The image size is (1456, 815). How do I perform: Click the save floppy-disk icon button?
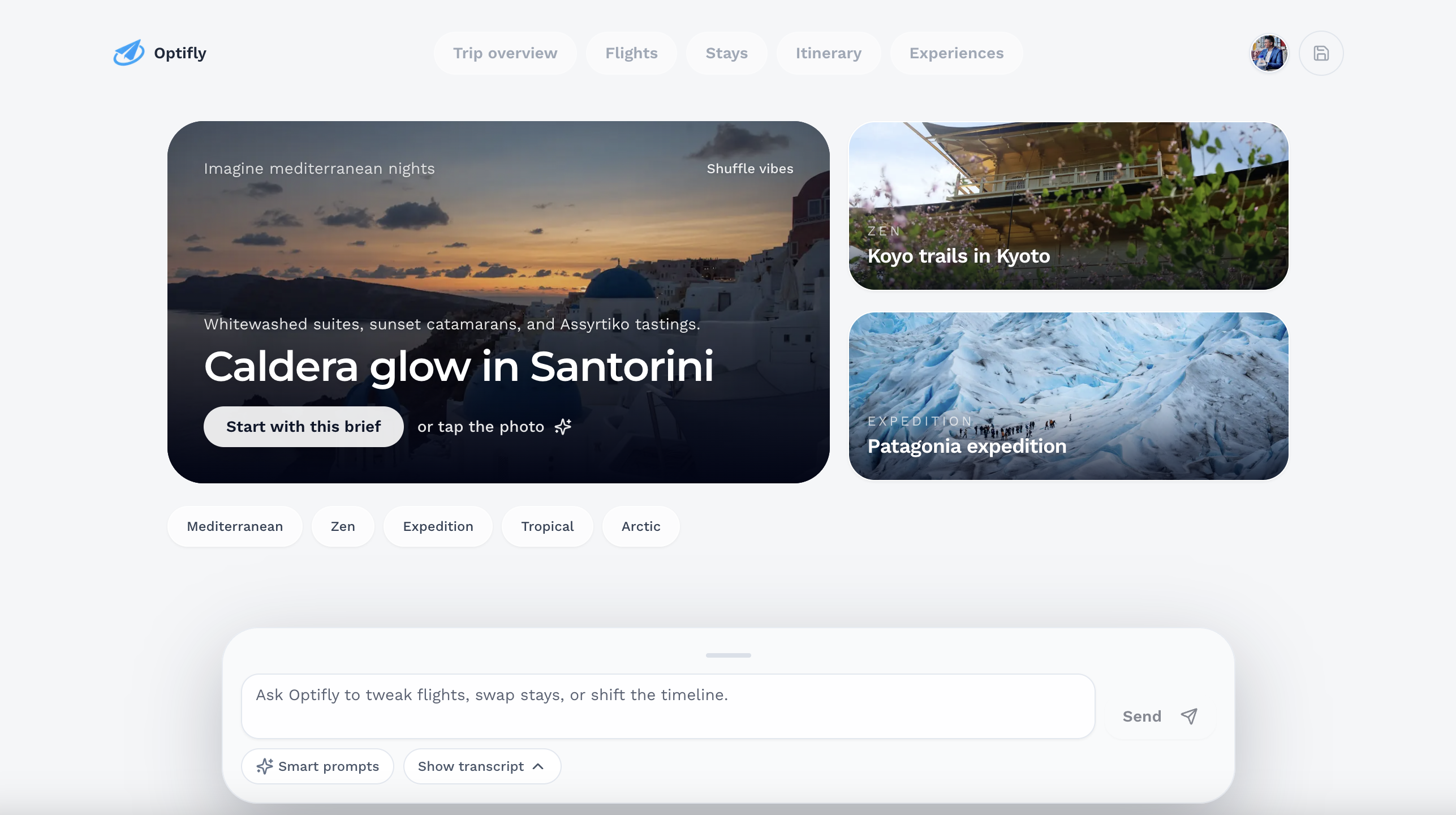coord(1321,53)
